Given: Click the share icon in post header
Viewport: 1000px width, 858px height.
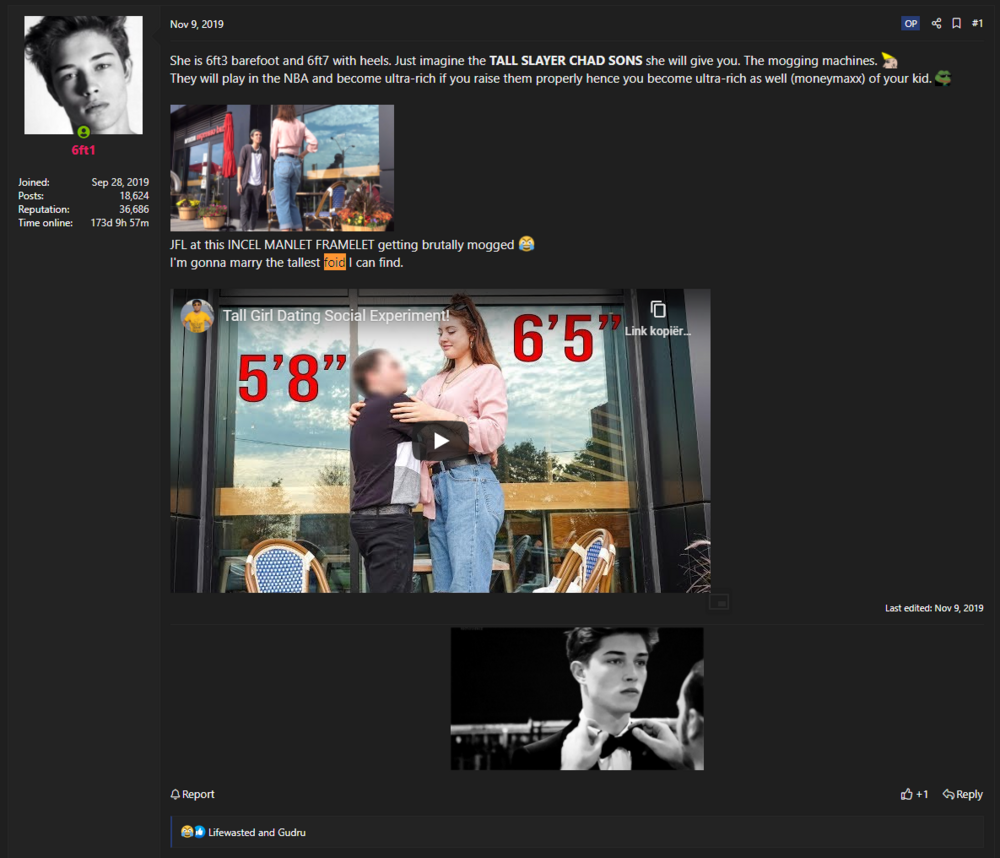Looking at the screenshot, I should pos(936,24).
